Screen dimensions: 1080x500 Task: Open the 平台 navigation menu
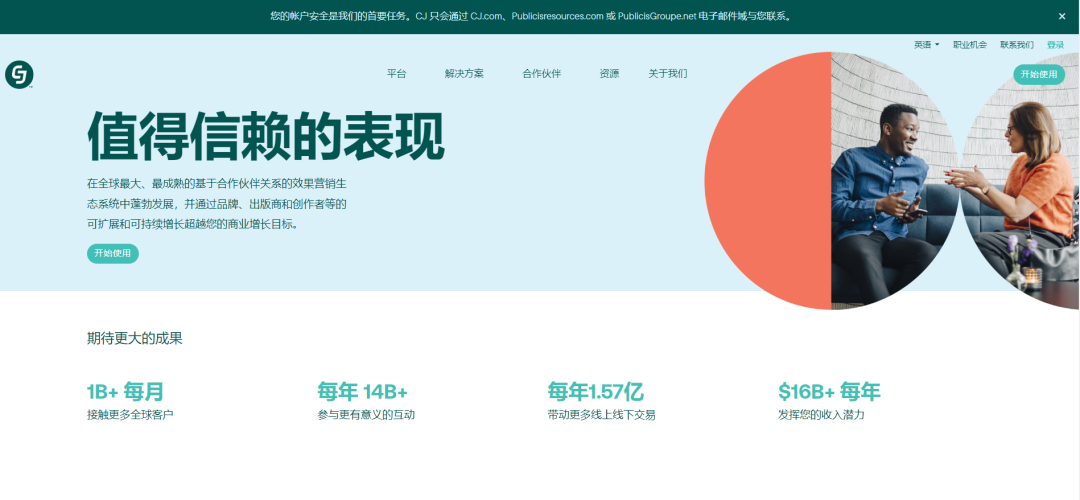(x=397, y=74)
